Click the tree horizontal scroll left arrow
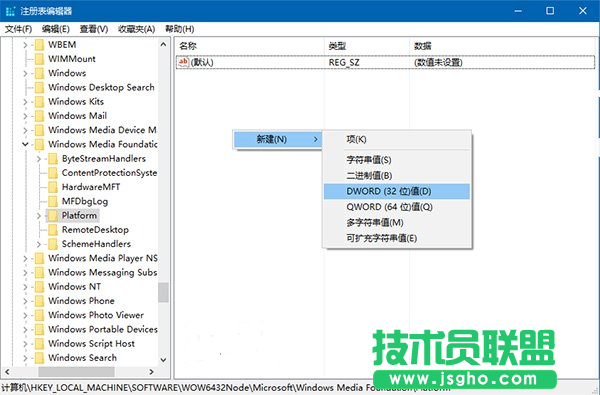 click(7, 372)
